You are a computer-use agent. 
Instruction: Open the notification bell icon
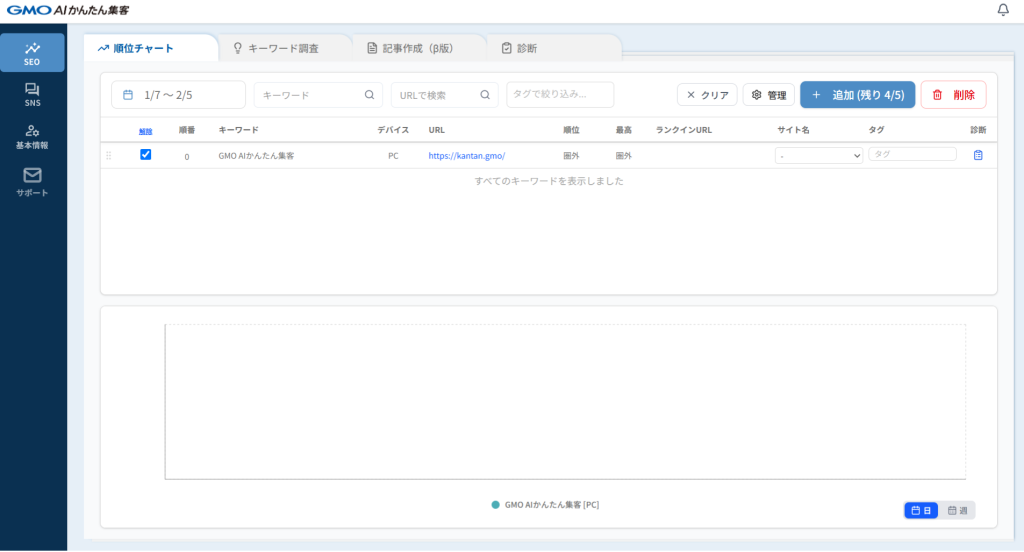[x=1003, y=10]
